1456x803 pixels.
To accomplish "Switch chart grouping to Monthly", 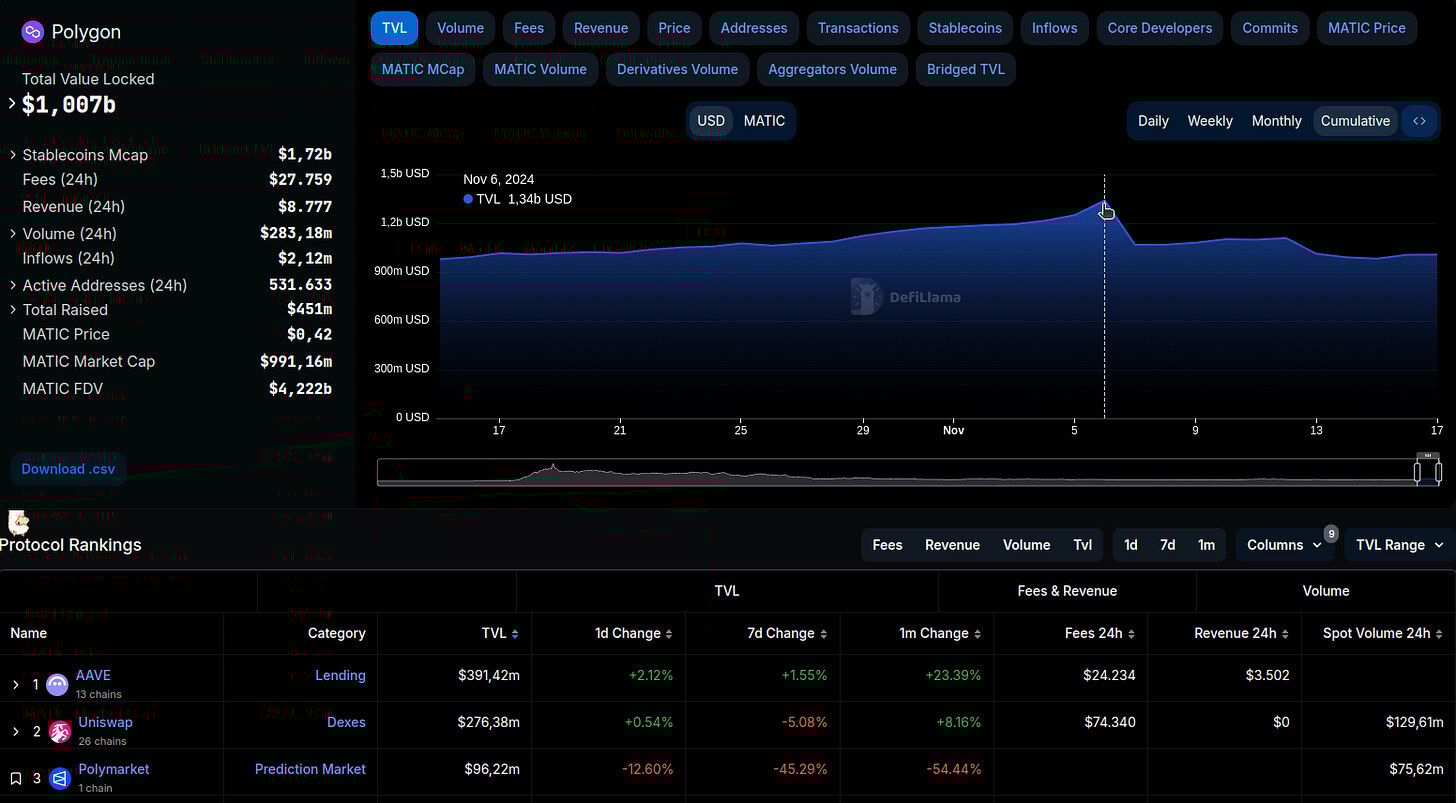I will coord(1277,121).
